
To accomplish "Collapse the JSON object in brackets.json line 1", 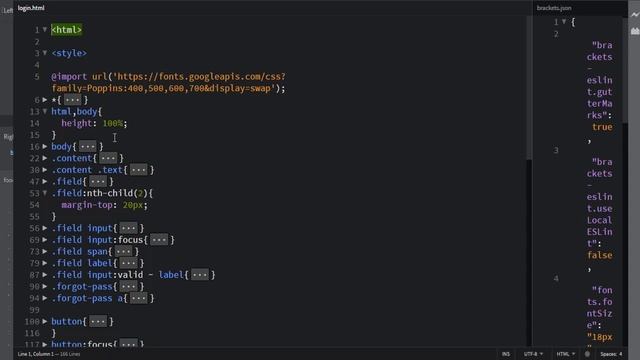I will point(564,22).
